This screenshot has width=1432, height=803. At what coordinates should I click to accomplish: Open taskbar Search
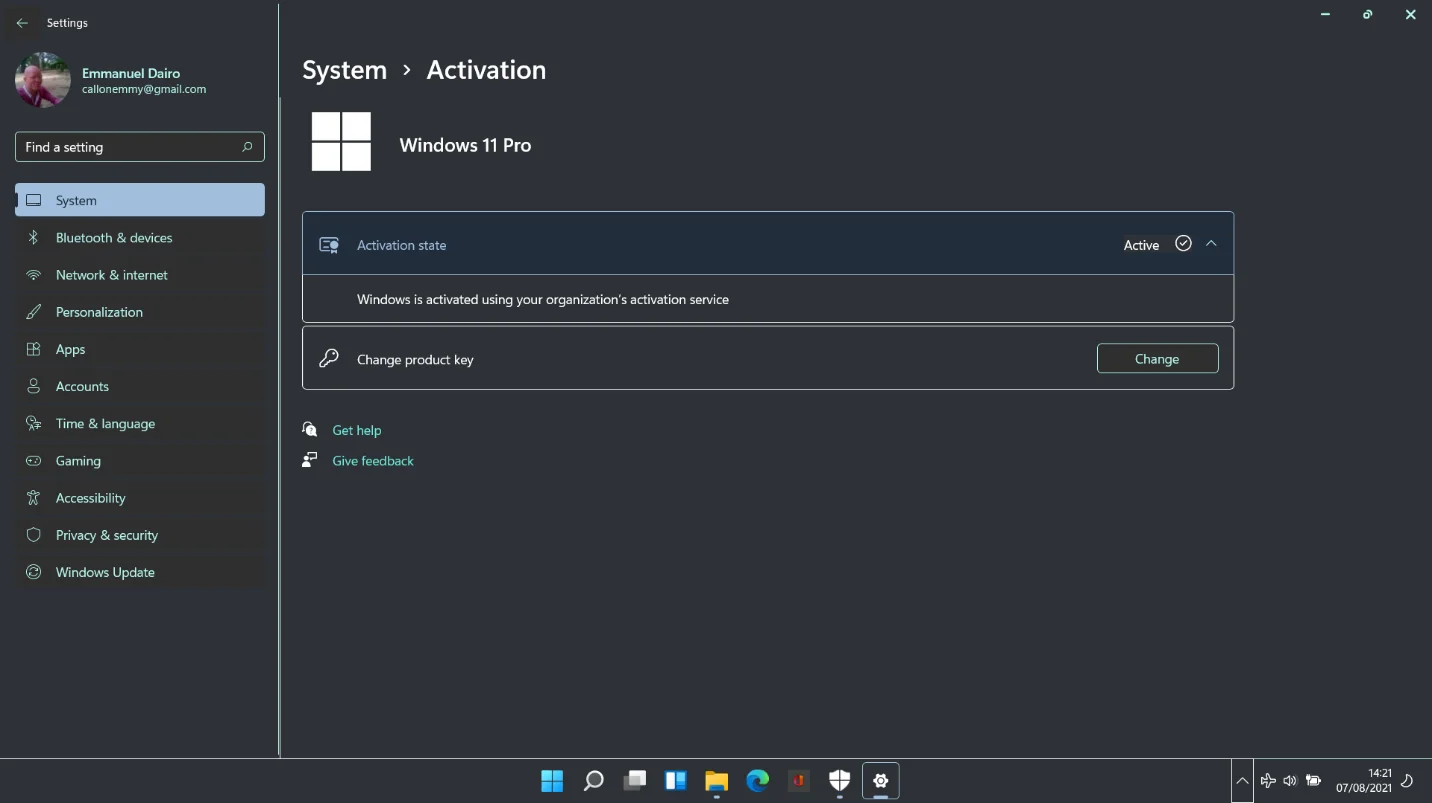[593, 781]
